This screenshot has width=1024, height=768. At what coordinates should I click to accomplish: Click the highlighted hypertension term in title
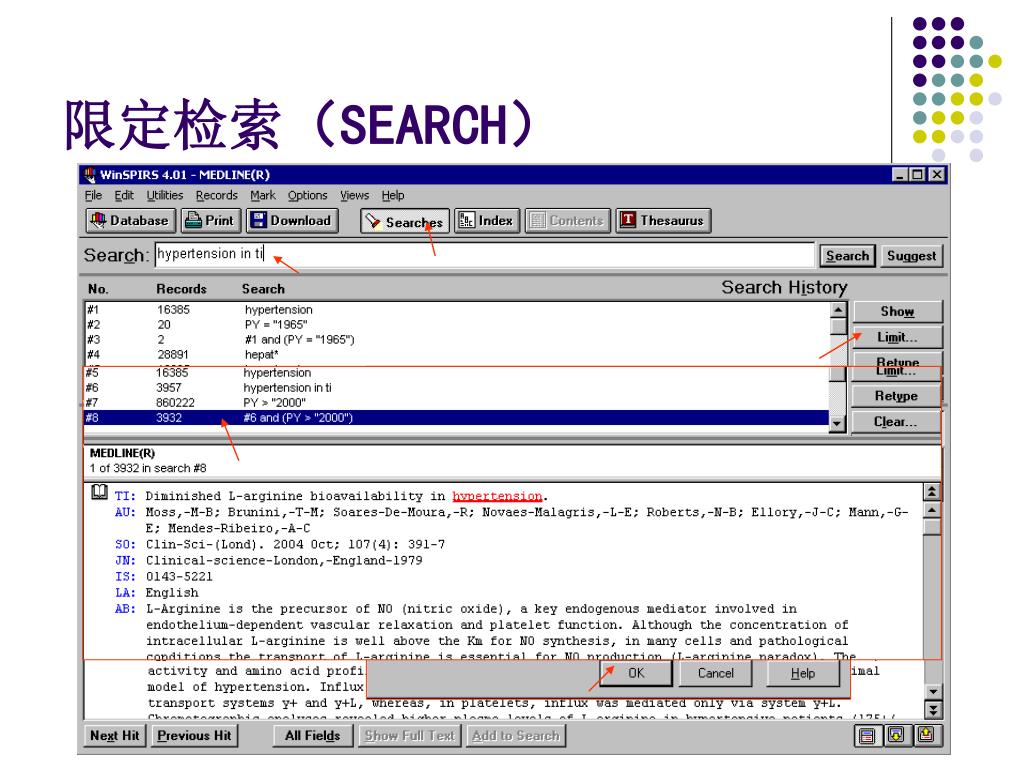click(497, 496)
